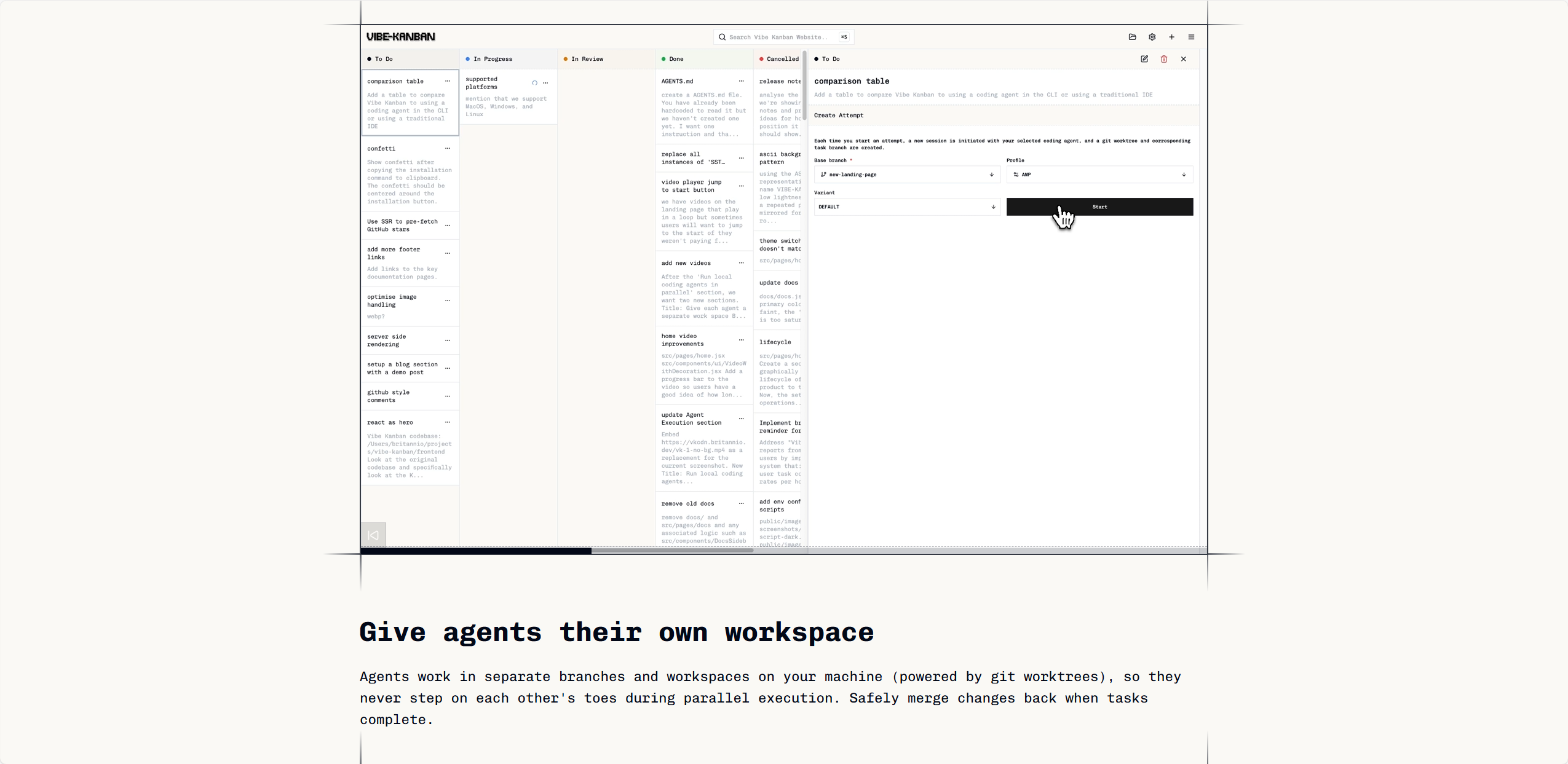Open the more menu on confetti card
The width and height of the screenshot is (1568, 764).
click(x=448, y=149)
